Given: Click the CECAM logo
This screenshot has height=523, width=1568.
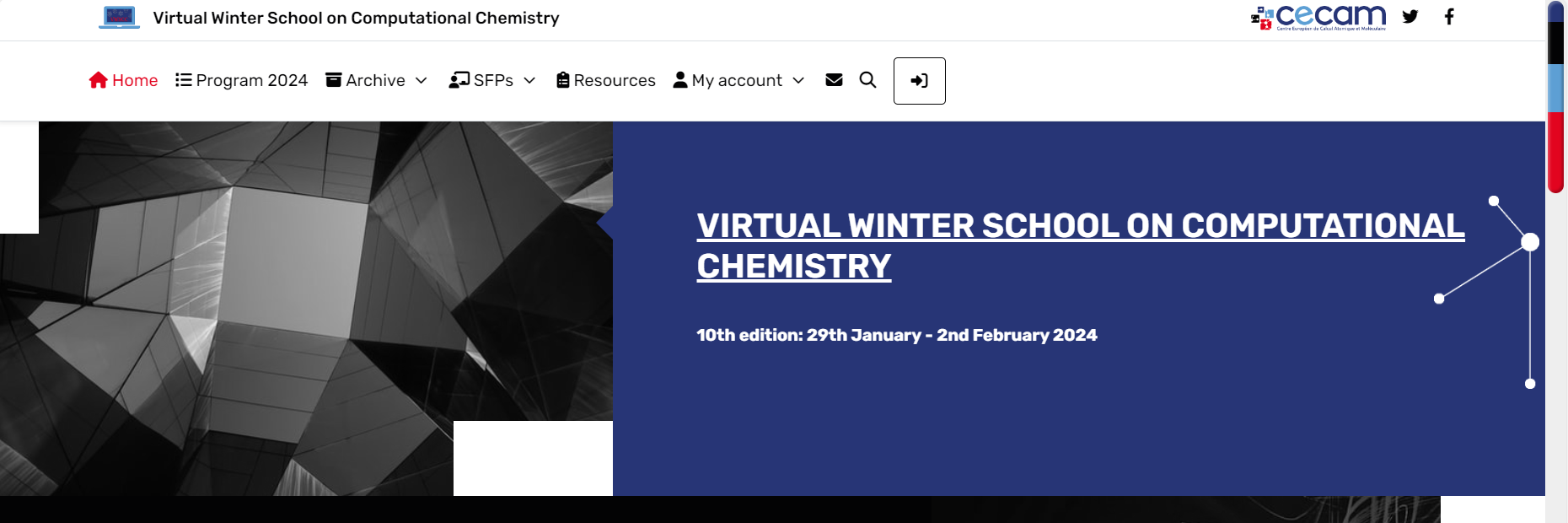Looking at the screenshot, I should tap(1318, 17).
